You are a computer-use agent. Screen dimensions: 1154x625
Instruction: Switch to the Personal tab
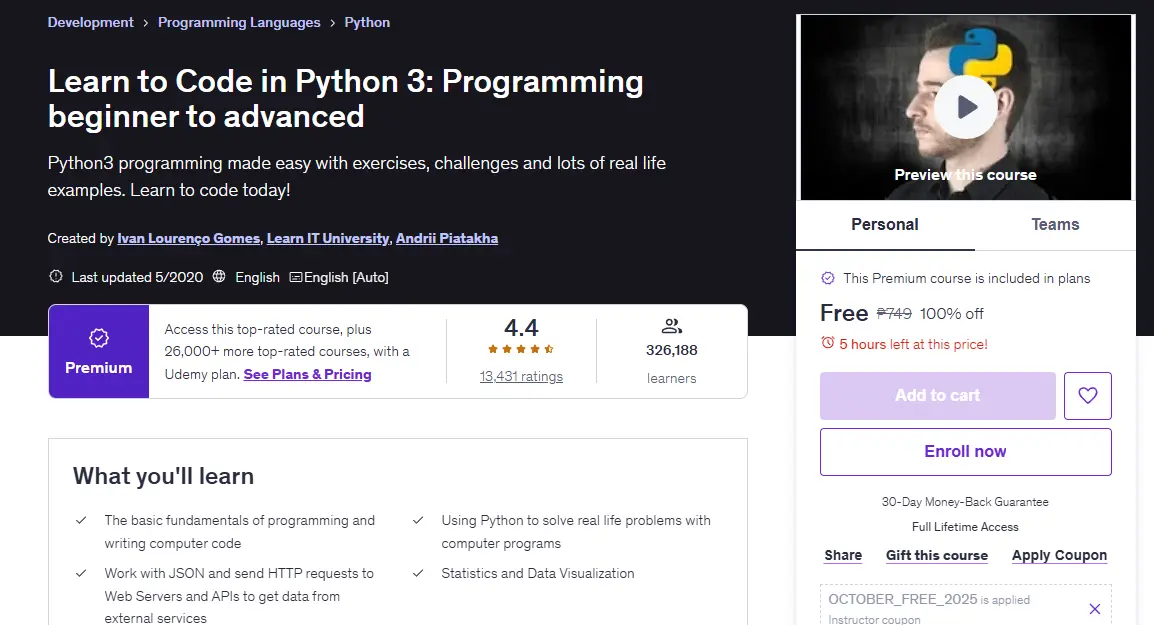tap(885, 225)
